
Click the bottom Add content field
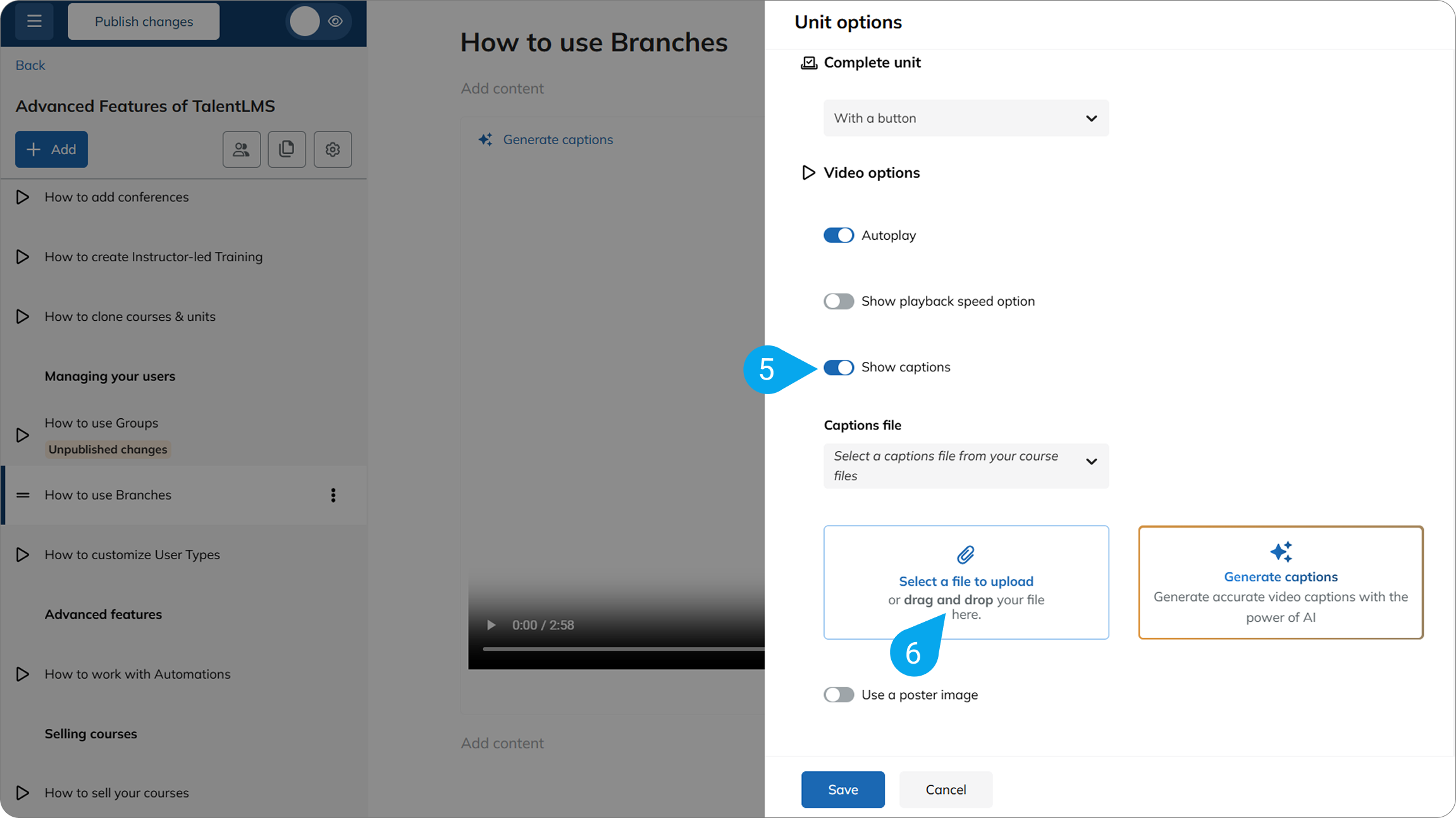pyautogui.click(x=502, y=743)
